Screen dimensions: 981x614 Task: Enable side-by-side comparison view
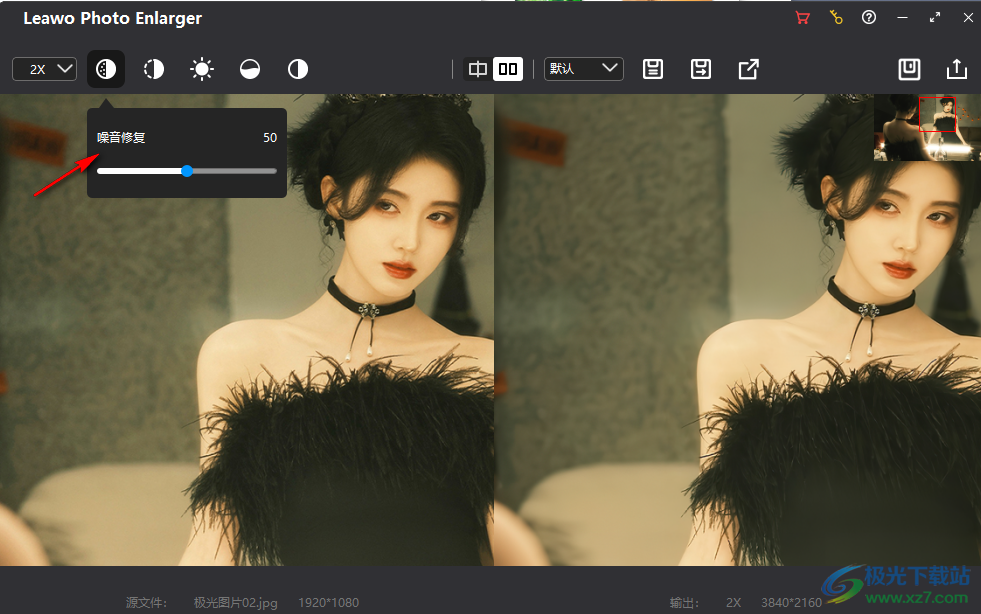pyautogui.click(x=508, y=69)
